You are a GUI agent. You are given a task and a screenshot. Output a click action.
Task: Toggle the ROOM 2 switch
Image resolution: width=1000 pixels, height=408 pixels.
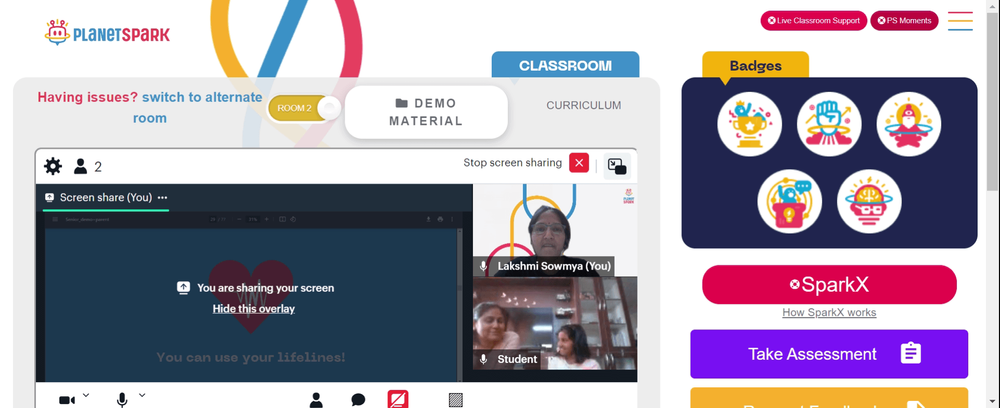point(304,108)
